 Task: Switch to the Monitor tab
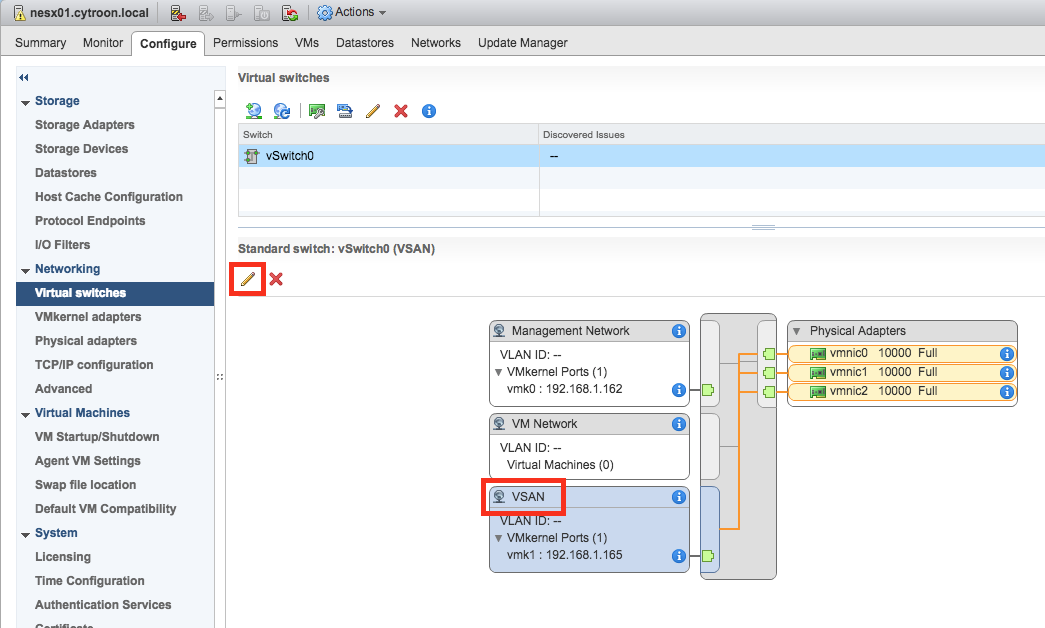103,43
